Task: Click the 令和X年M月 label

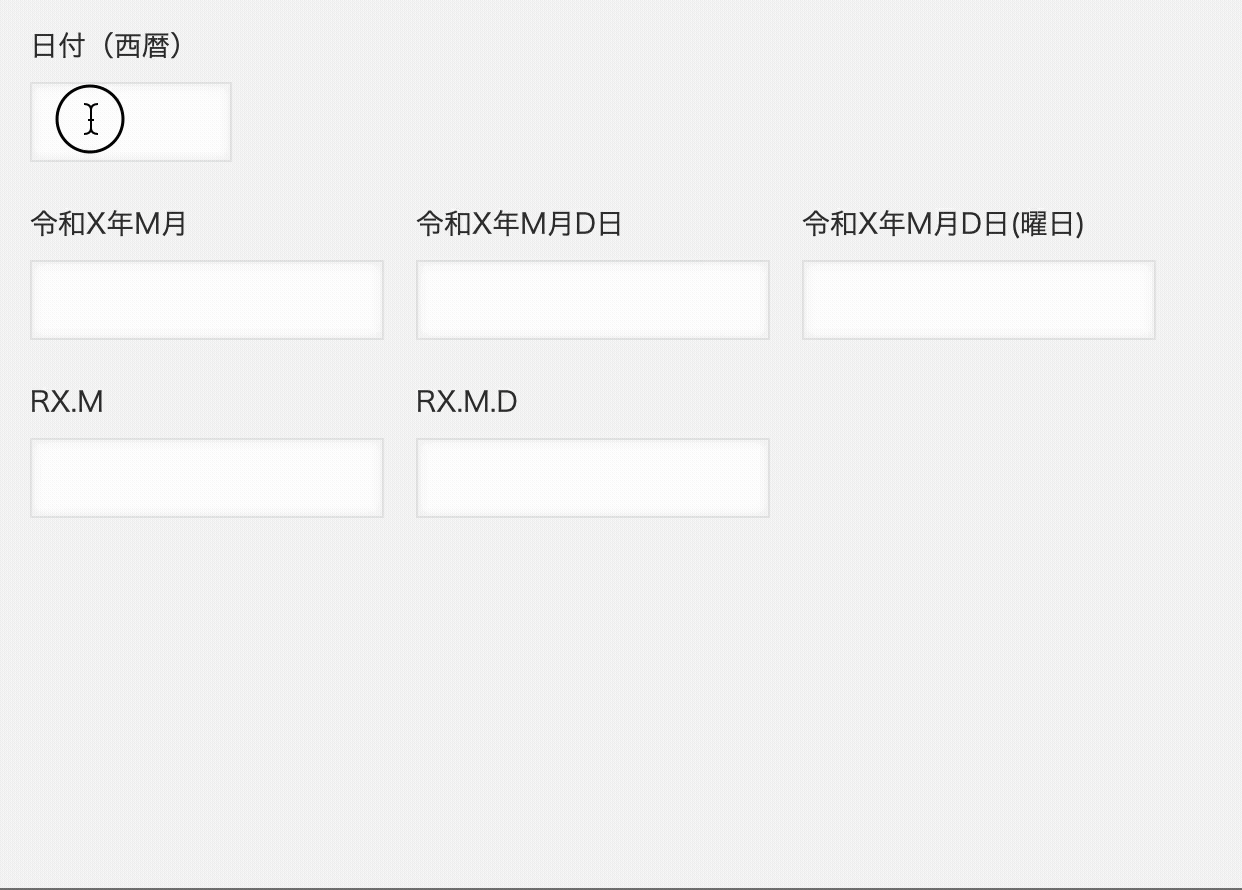Action: pos(109,224)
